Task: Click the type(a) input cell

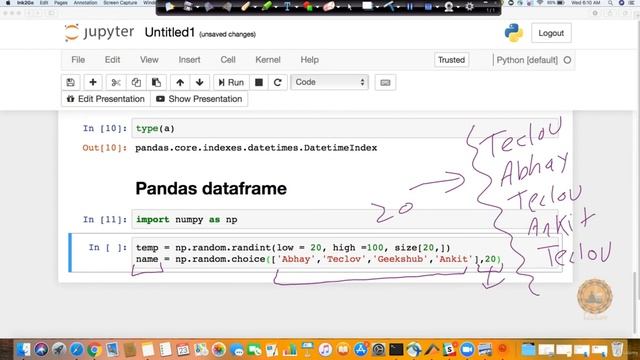Action: (x=345, y=129)
